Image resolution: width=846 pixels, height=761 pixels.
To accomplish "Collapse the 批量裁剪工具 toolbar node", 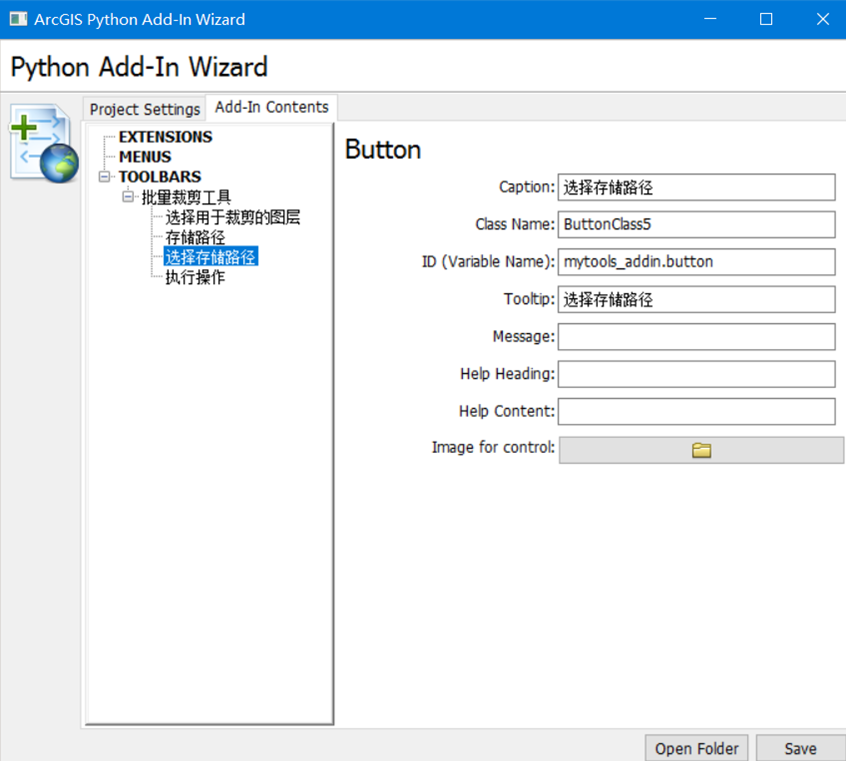I will click(128, 196).
